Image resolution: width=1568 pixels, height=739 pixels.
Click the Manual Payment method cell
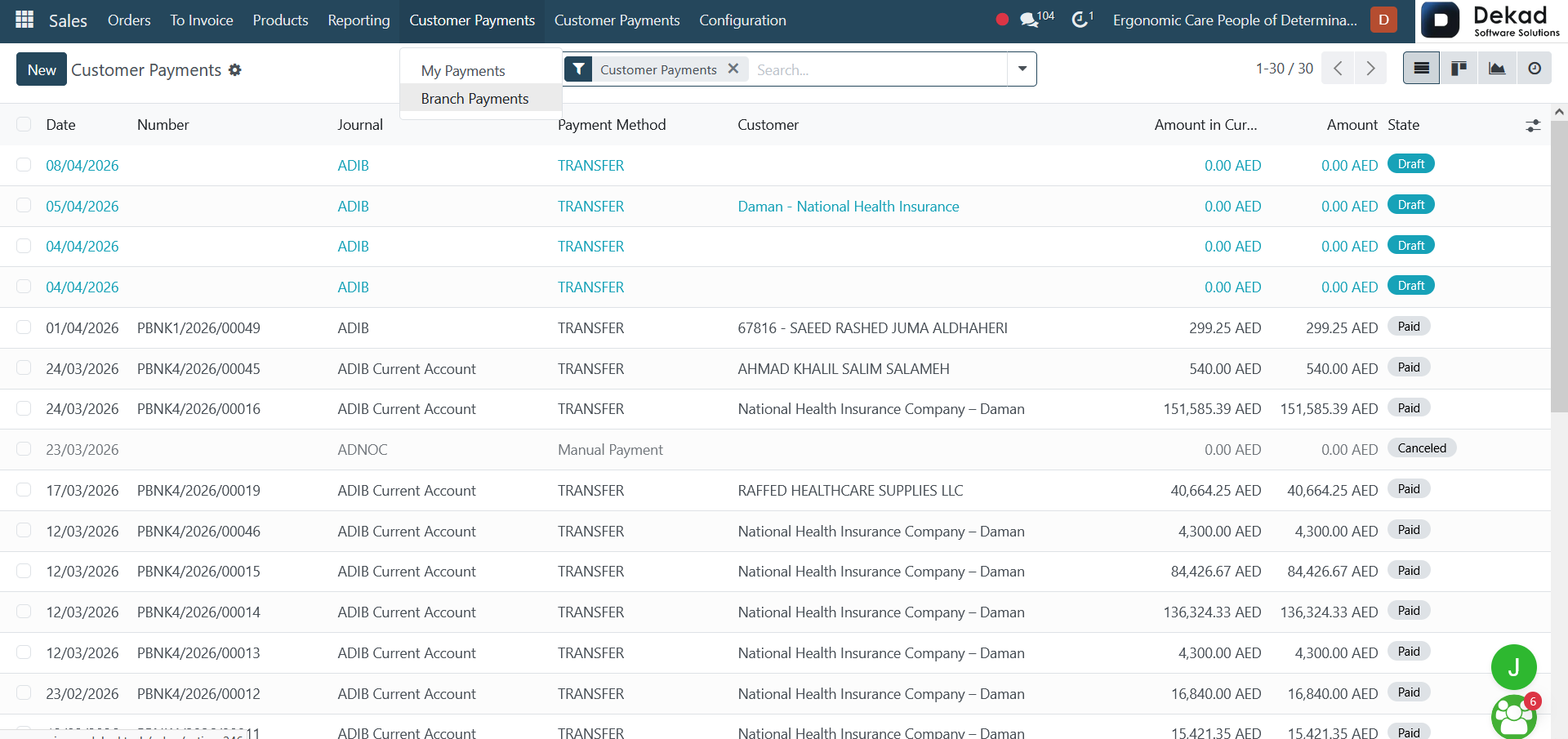[x=610, y=450]
